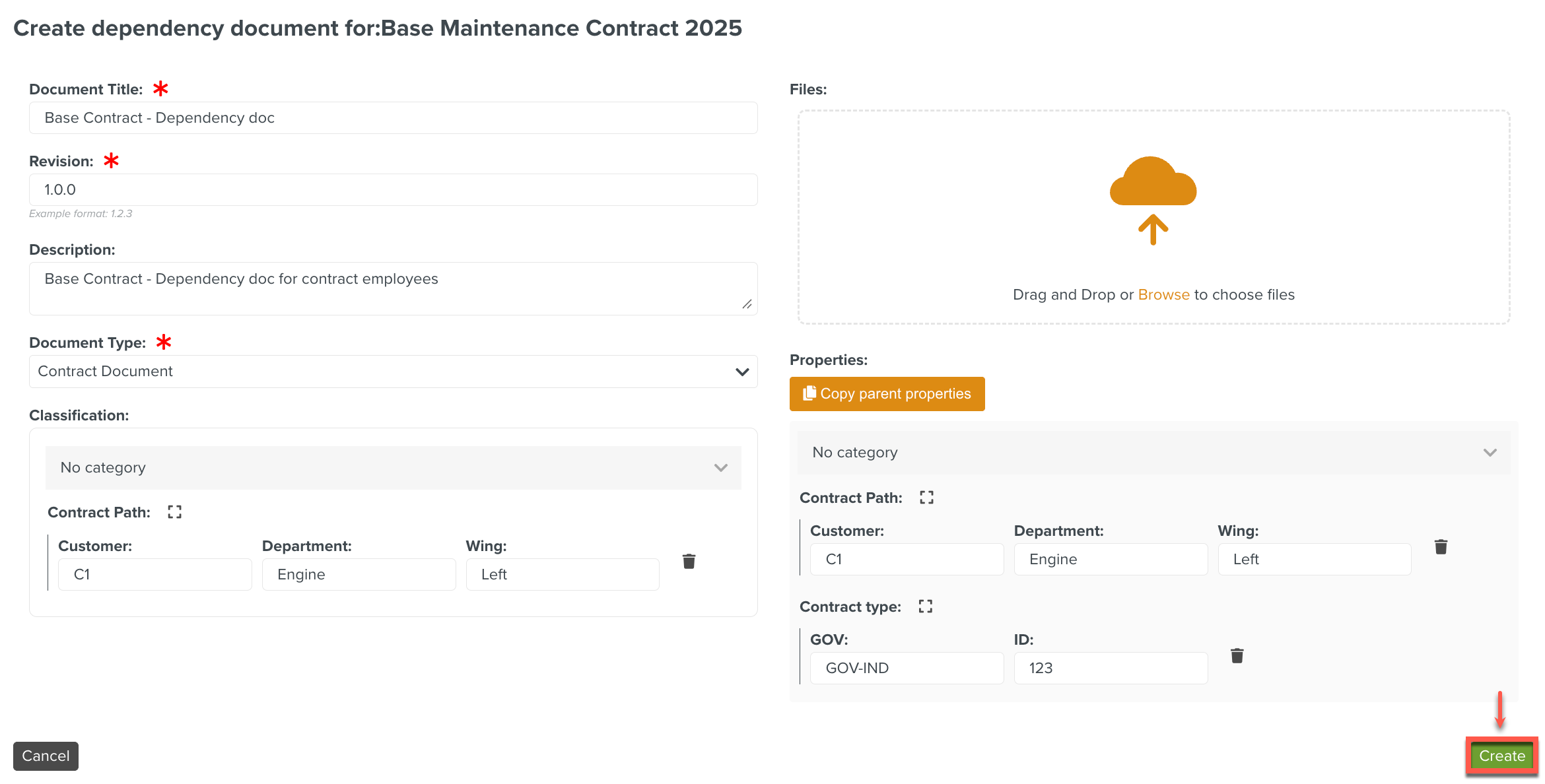Expand Properties No category dropdown
The height and width of the screenshot is (784, 1545).
click(1153, 453)
